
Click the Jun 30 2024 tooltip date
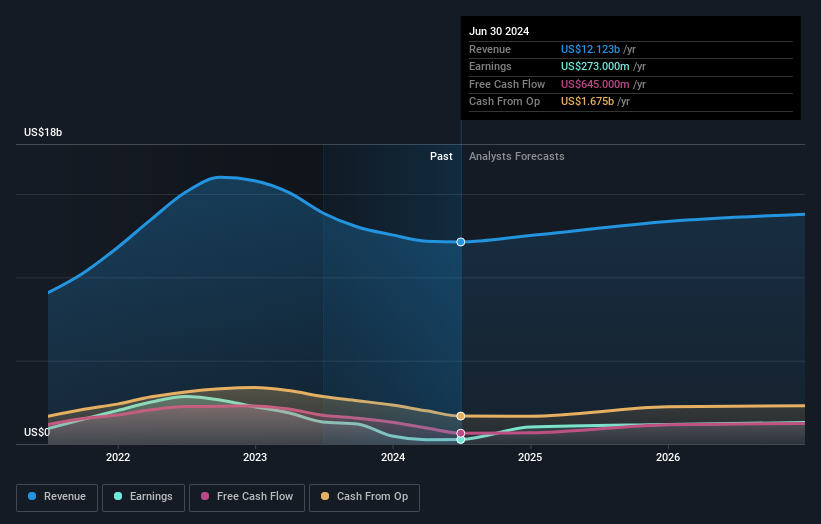pos(498,31)
